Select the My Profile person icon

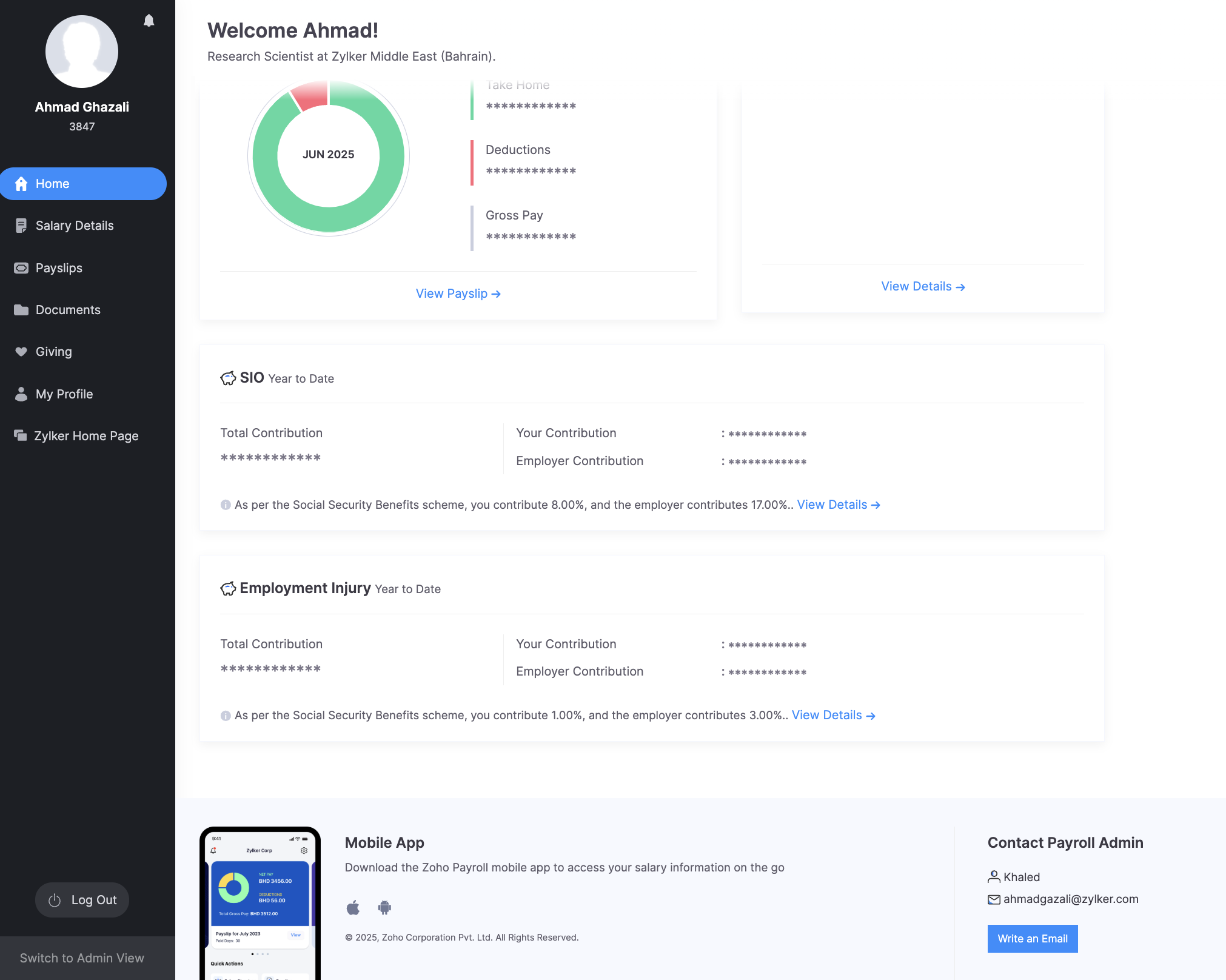[x=22, y=394]
